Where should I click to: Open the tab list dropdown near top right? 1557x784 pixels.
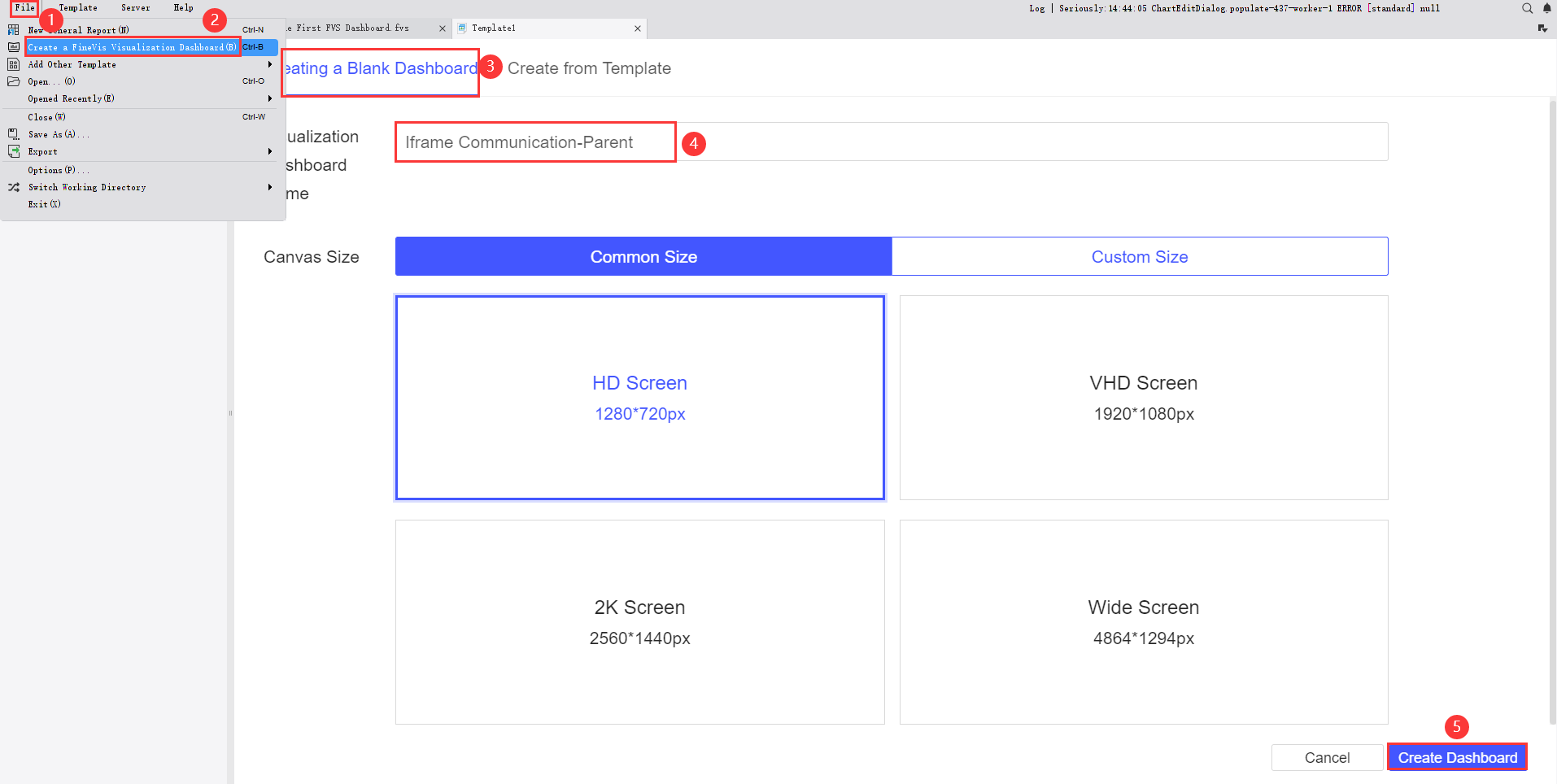pos(1542,27)
